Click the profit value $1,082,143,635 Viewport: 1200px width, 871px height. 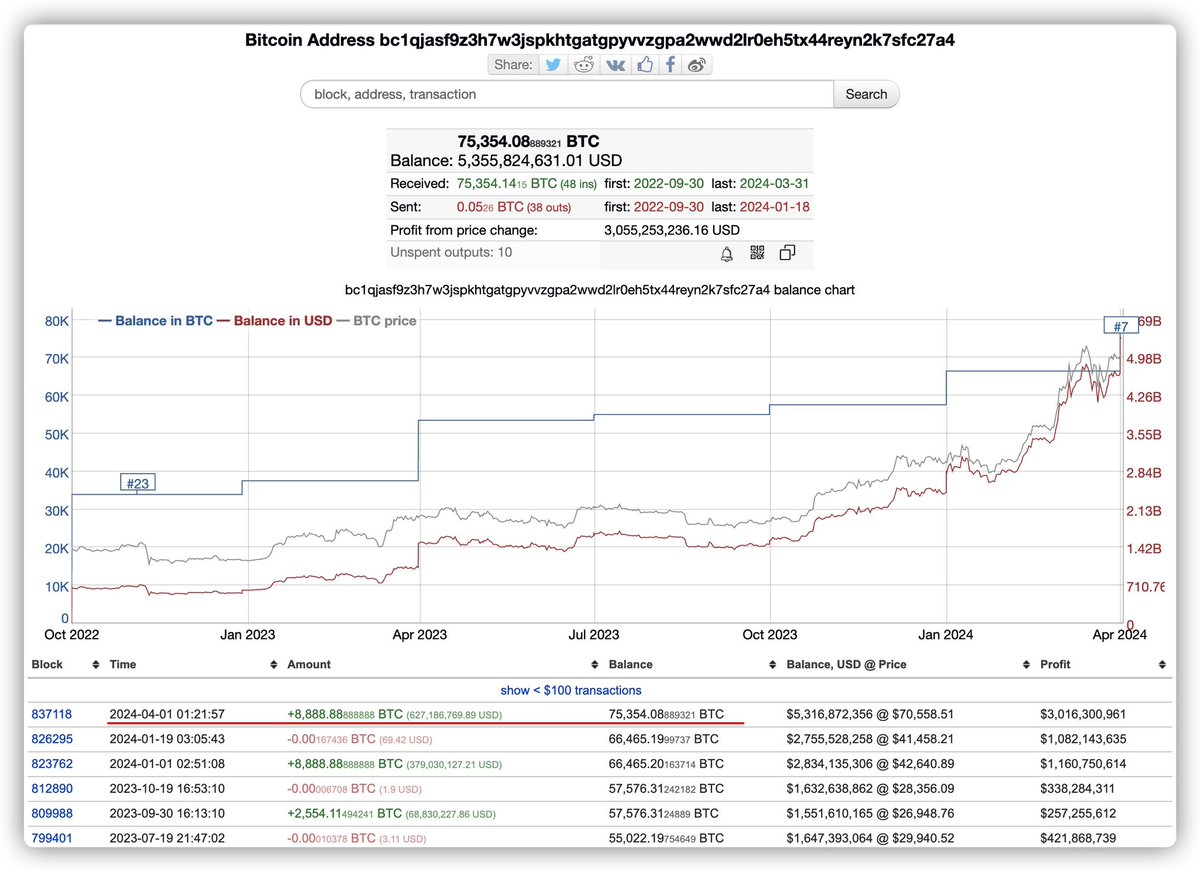tap(1084, 740)
